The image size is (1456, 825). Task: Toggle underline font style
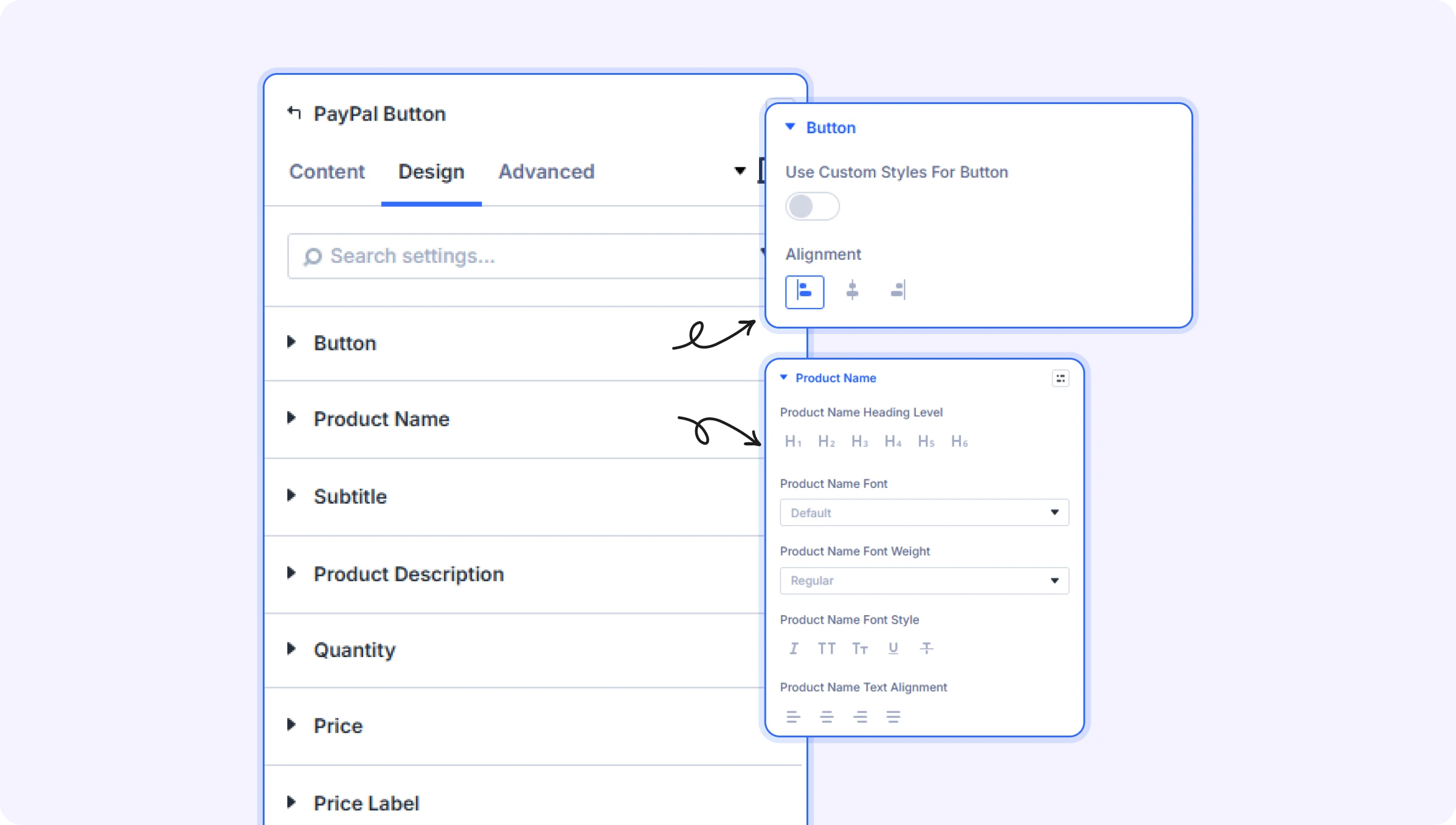[893, 649]
